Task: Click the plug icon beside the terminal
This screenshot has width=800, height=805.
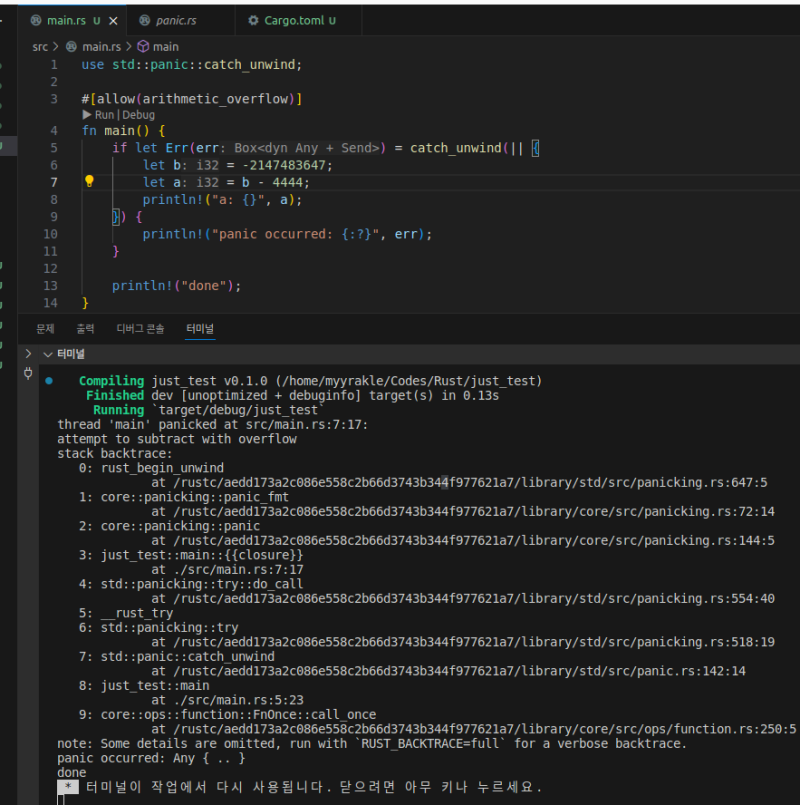Action: [x=27, y=374]
